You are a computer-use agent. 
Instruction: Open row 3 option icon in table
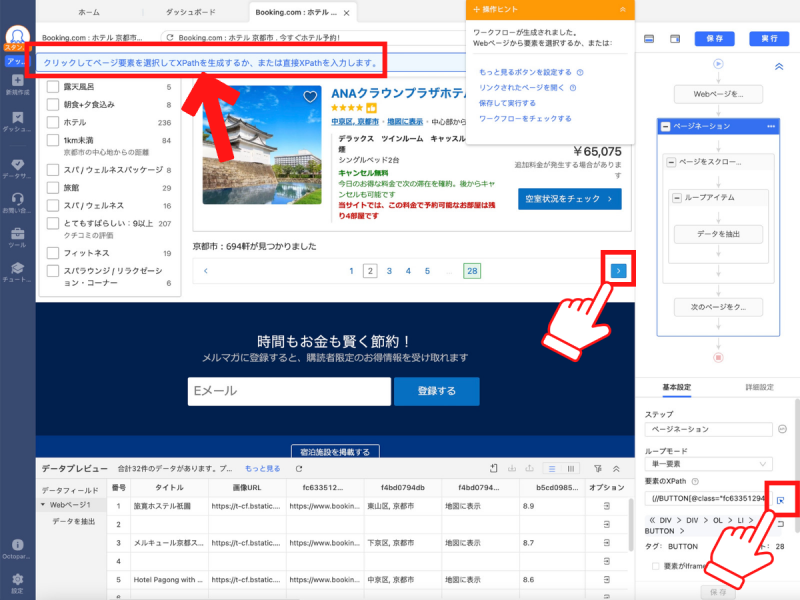tap(607, 543)
